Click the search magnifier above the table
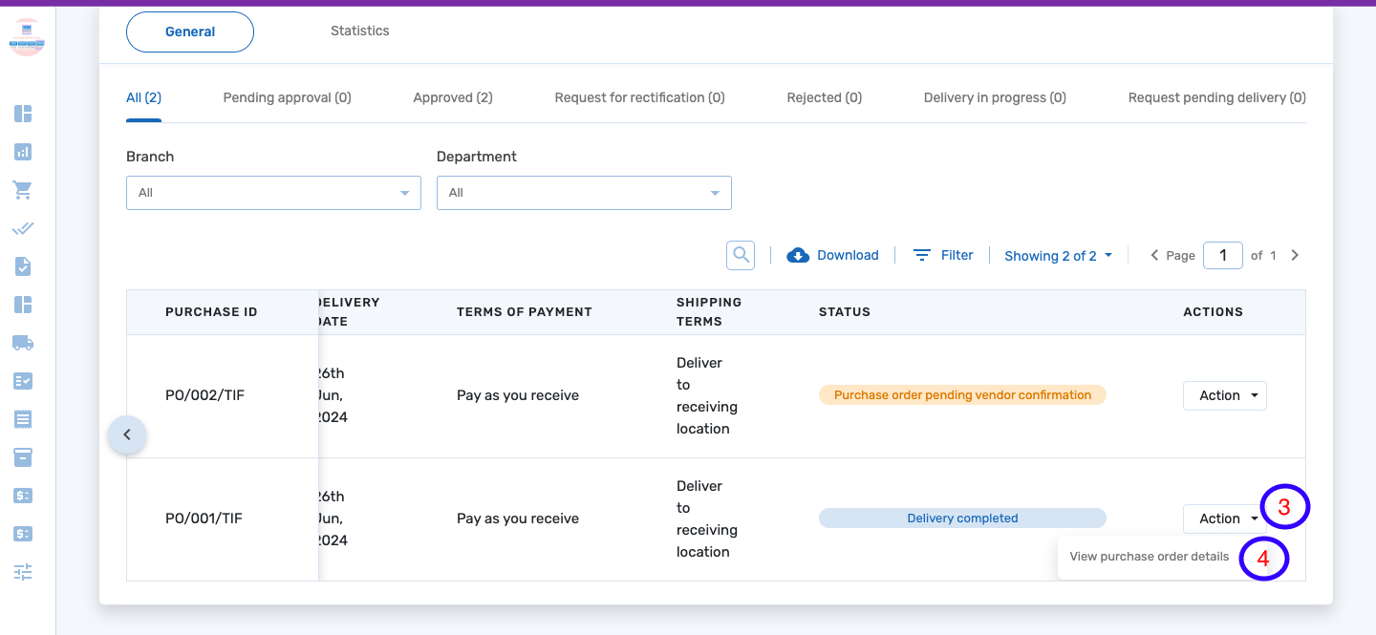 (x=740, y=255)
